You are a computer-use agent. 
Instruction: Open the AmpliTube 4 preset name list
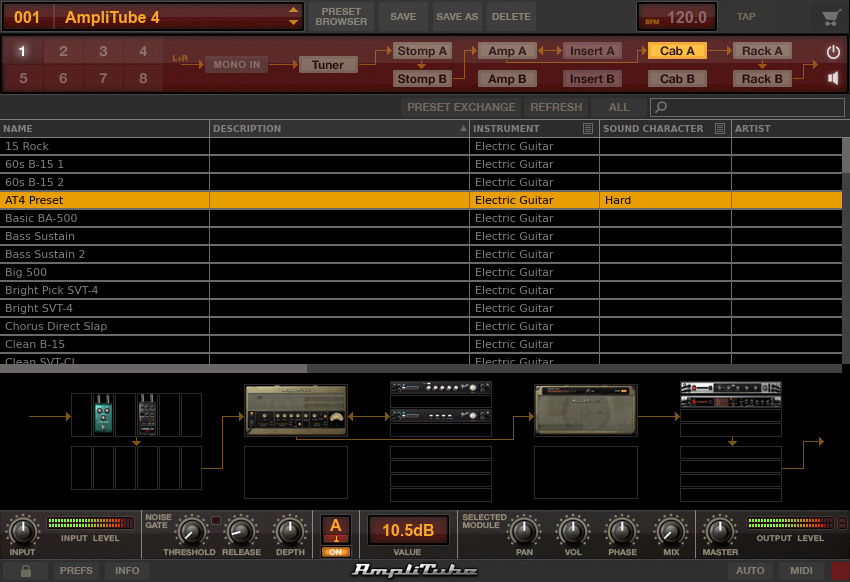171,17
